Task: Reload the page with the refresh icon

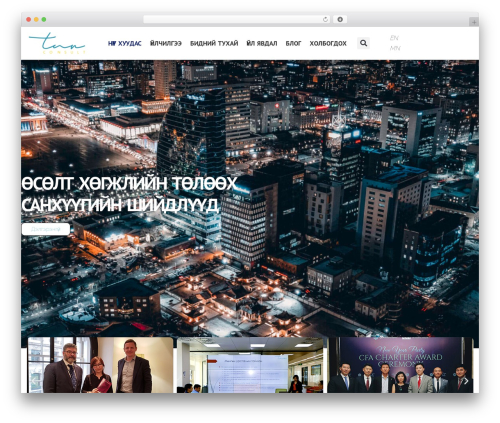Action: 325,20
